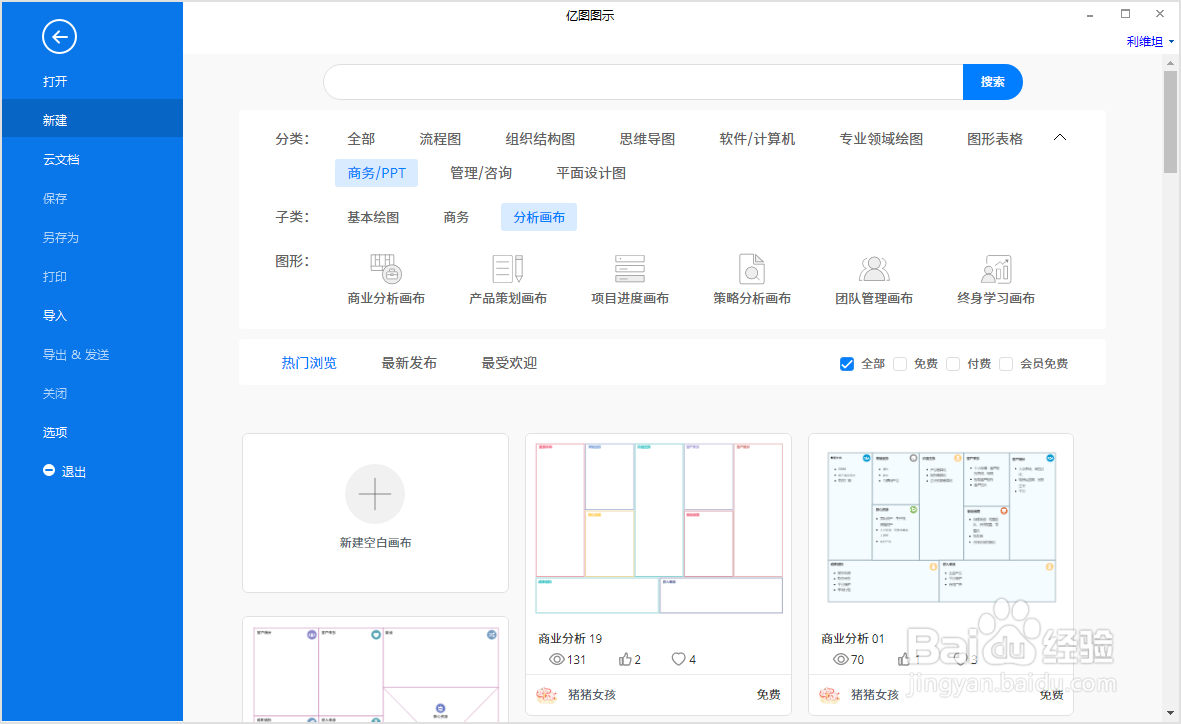Click the back arrow in the sidebar

59,37
